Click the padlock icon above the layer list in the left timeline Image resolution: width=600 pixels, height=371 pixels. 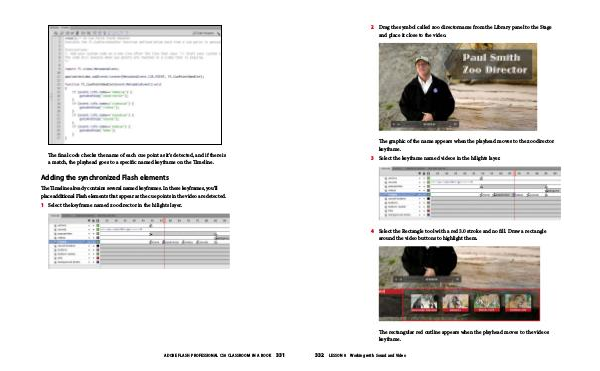[93, 221]
